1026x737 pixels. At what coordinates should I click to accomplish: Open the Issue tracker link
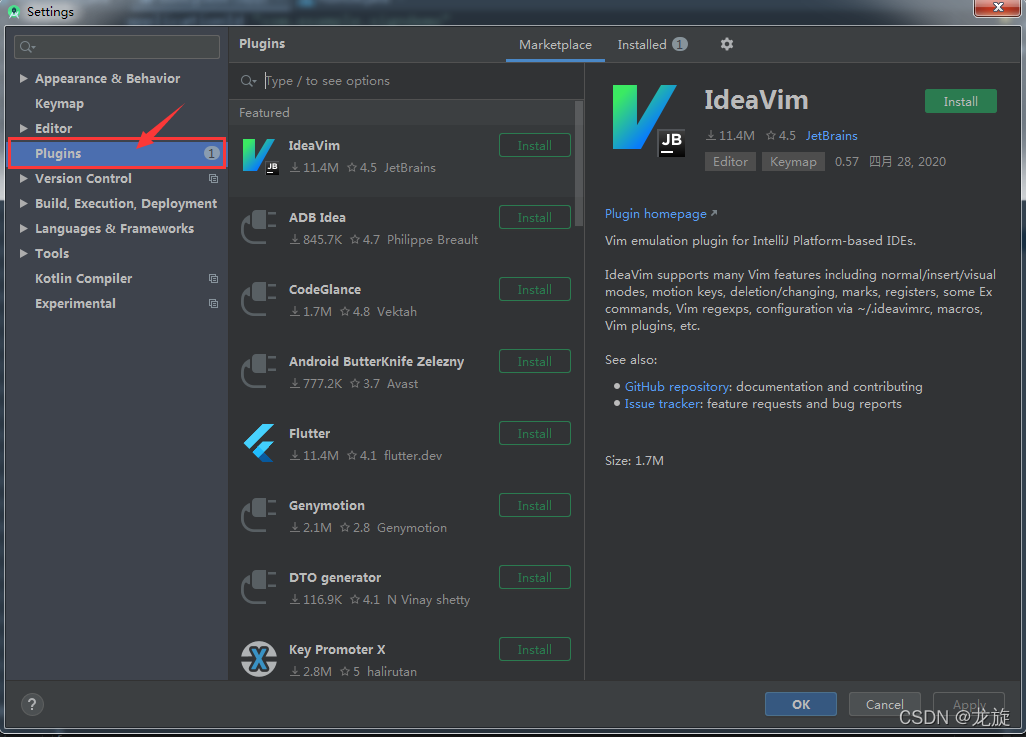[662, 404]
